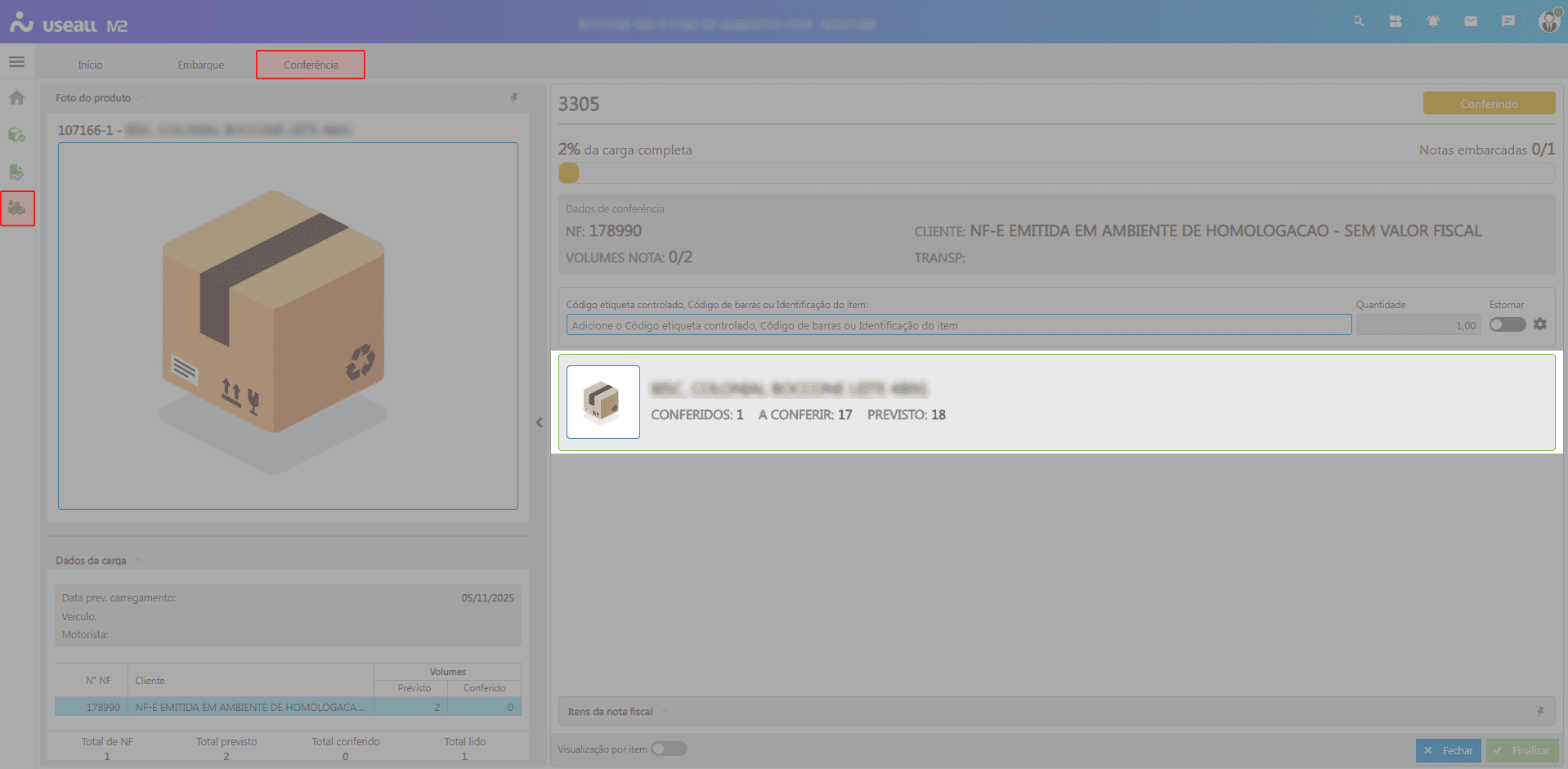1568x769 pixels.
Task: Click the carga completa progress bar
Action: coord(1056,173)
